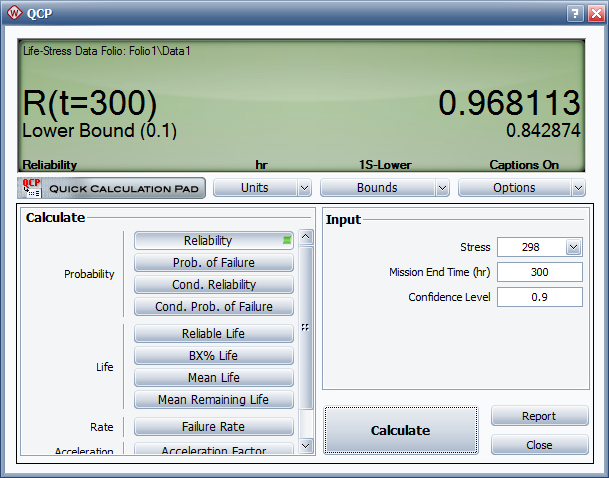Click the Mission End Time field
This screenshot has width=609, height=478.
[x=539, y=272]
